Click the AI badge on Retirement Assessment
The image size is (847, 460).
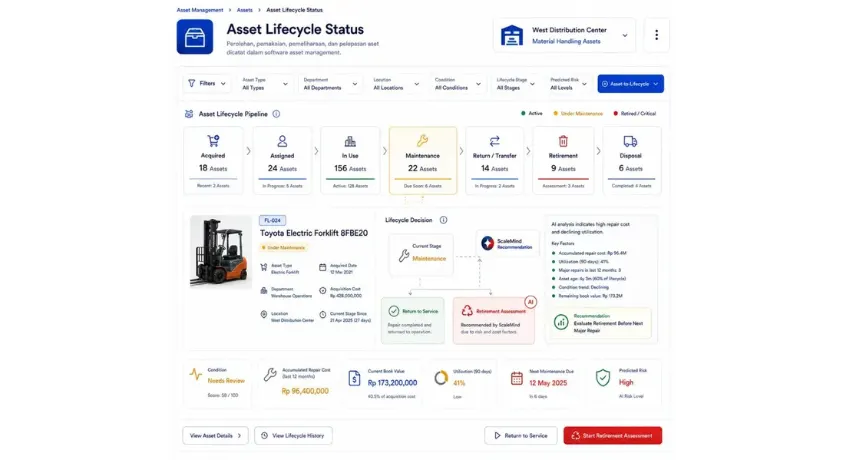coord(530,302)
